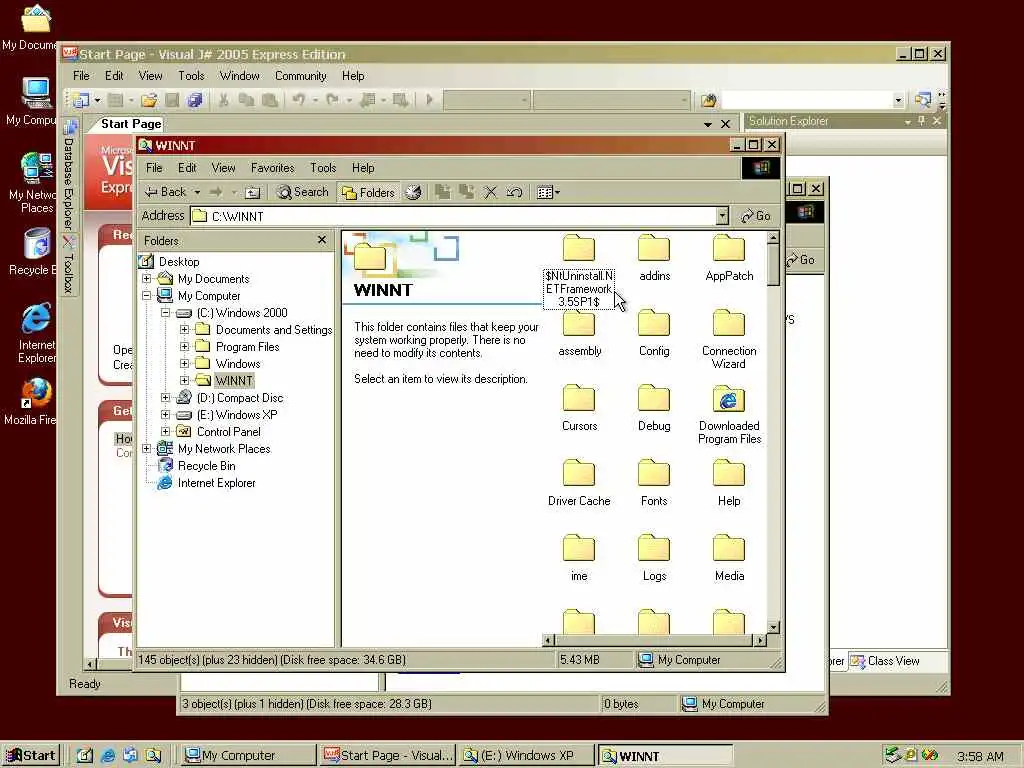Click the Delete toolbar icon in WINNT

(490, 192)
